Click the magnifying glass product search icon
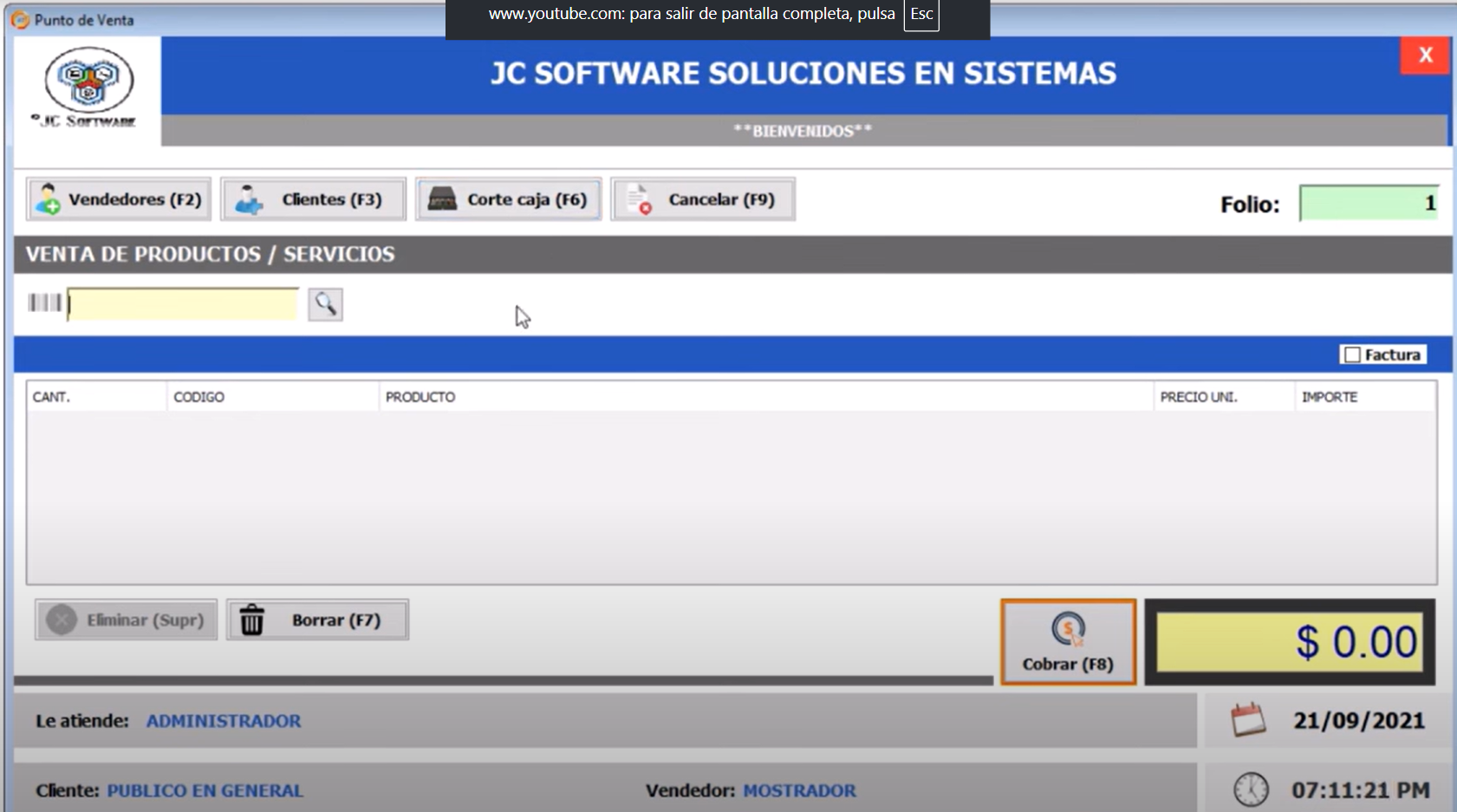Image resolution: width=1457 pixels, height=812 pixels. click(x=325, y=304)
